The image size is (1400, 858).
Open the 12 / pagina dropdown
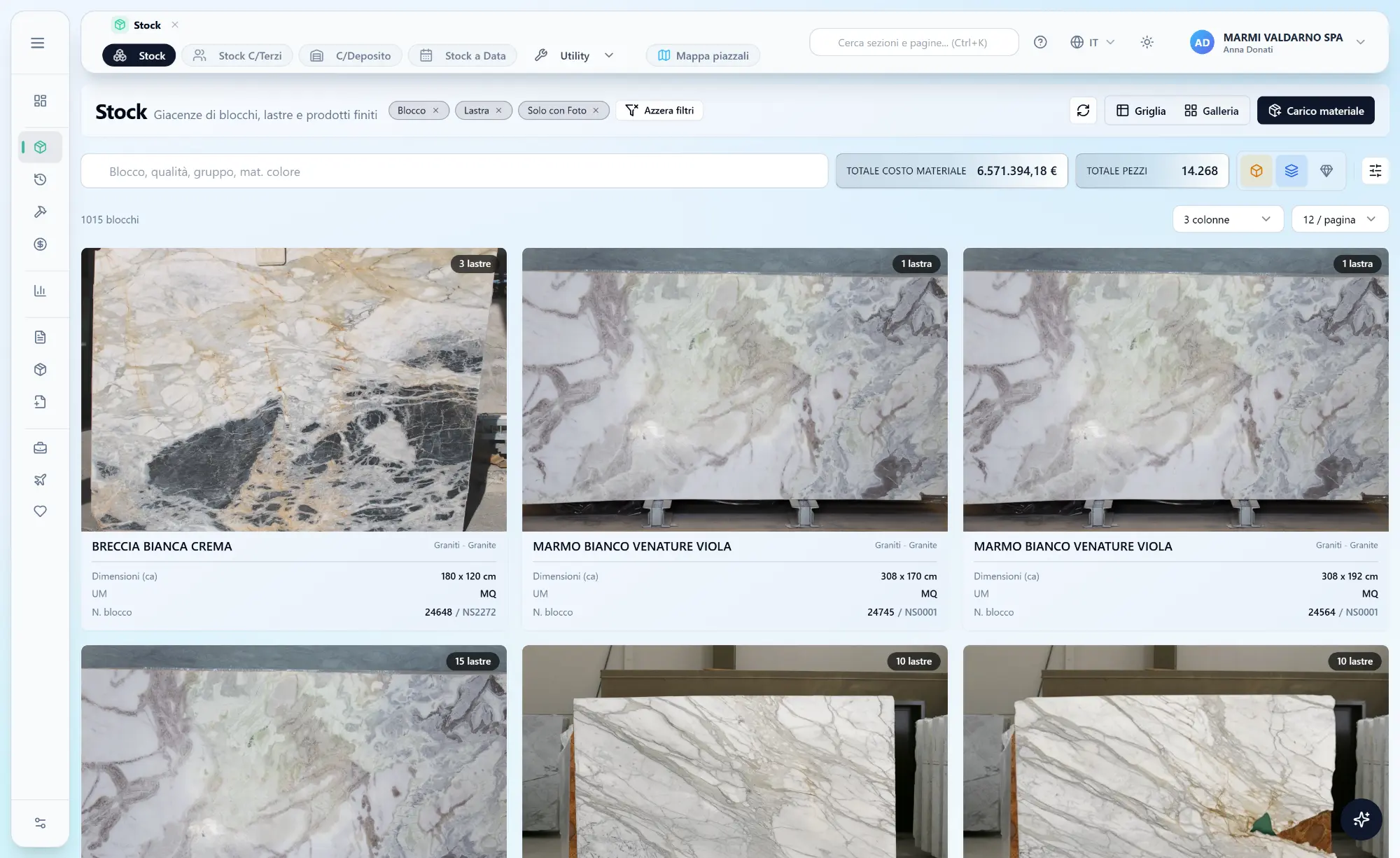[1340, 219]
